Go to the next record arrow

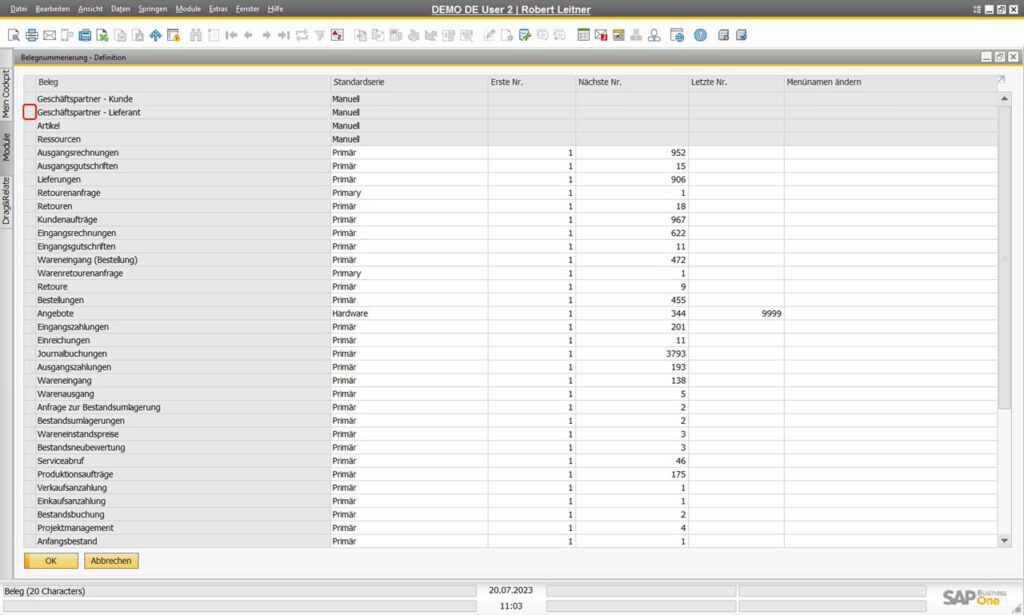tap(266, 35)
